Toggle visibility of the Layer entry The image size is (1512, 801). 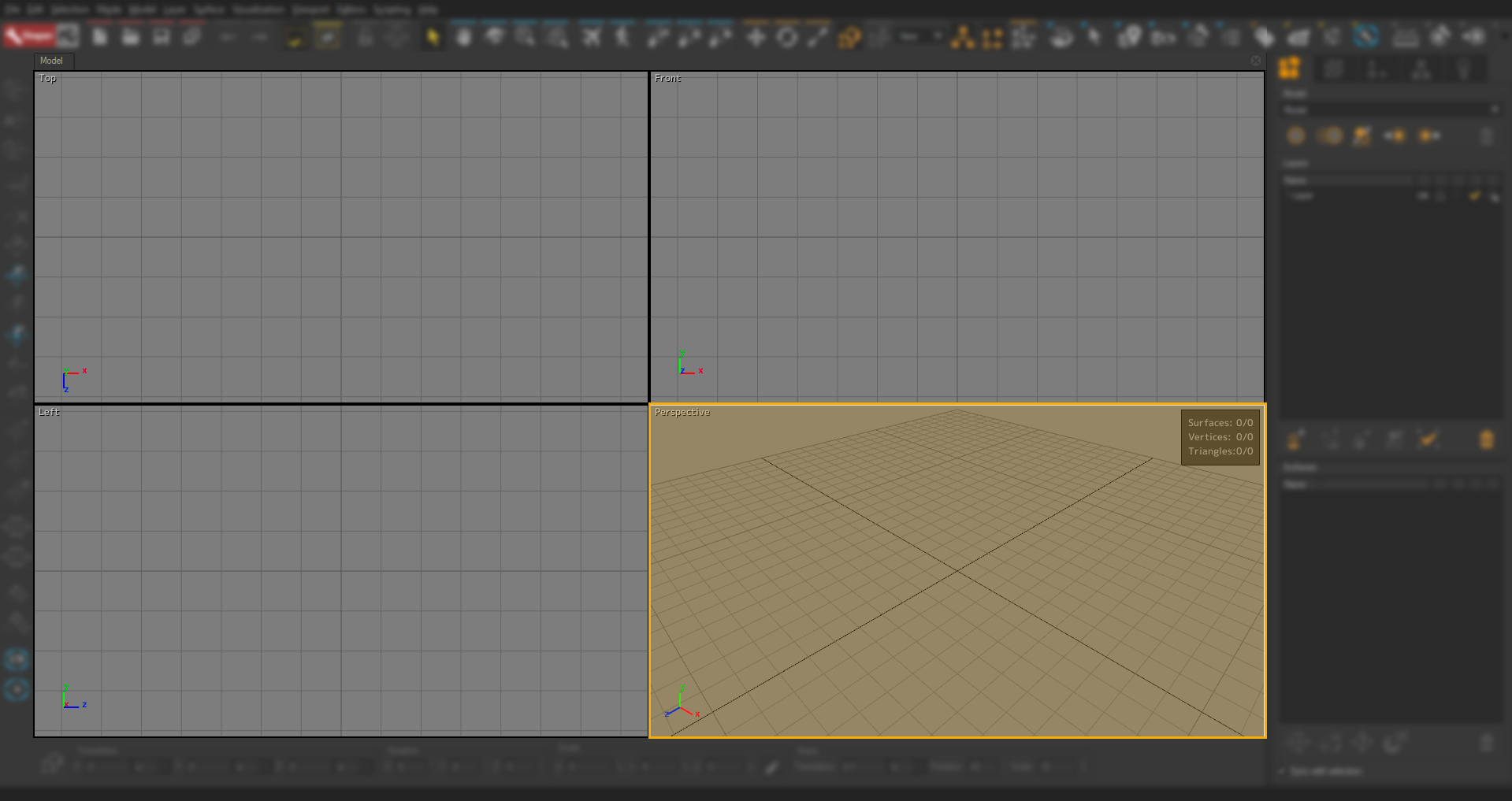coord(1423,196)
